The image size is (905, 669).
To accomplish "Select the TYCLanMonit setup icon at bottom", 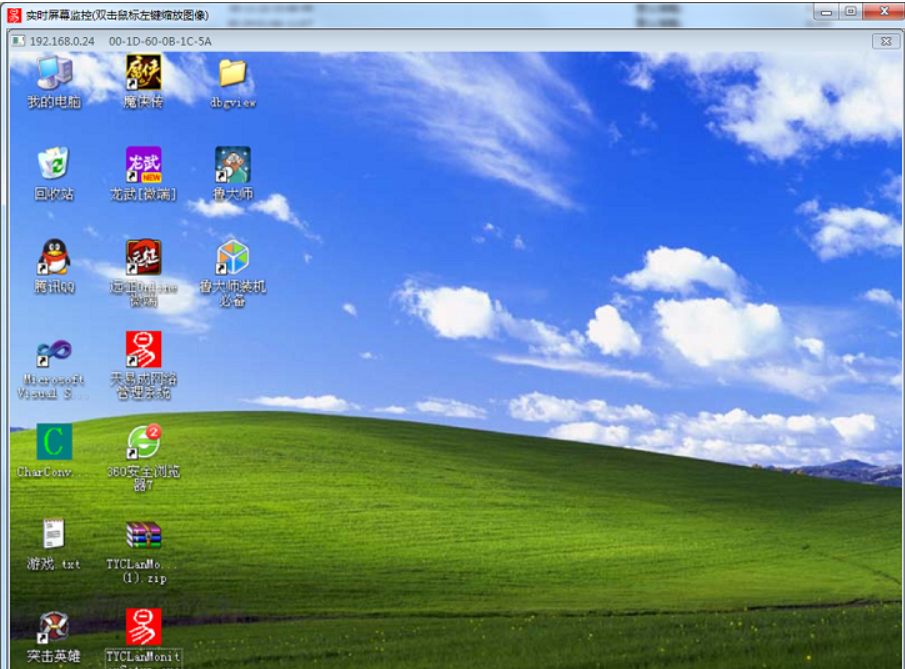I will tap(144, 638).
